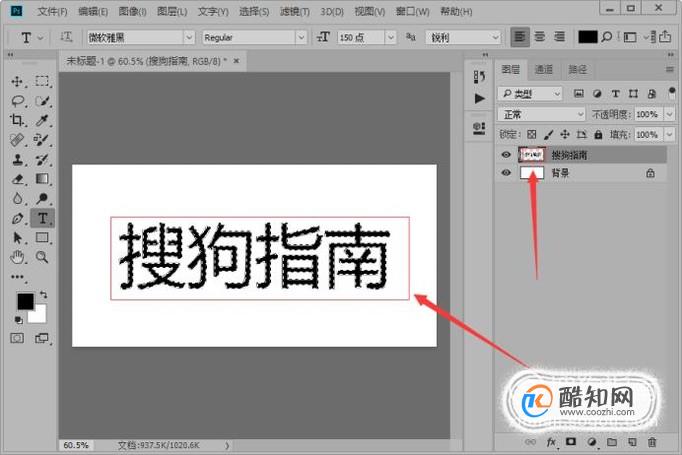Select the Clone Stamp tool
The height and width of the screenshot is (455, 682).
click(17, 159)
